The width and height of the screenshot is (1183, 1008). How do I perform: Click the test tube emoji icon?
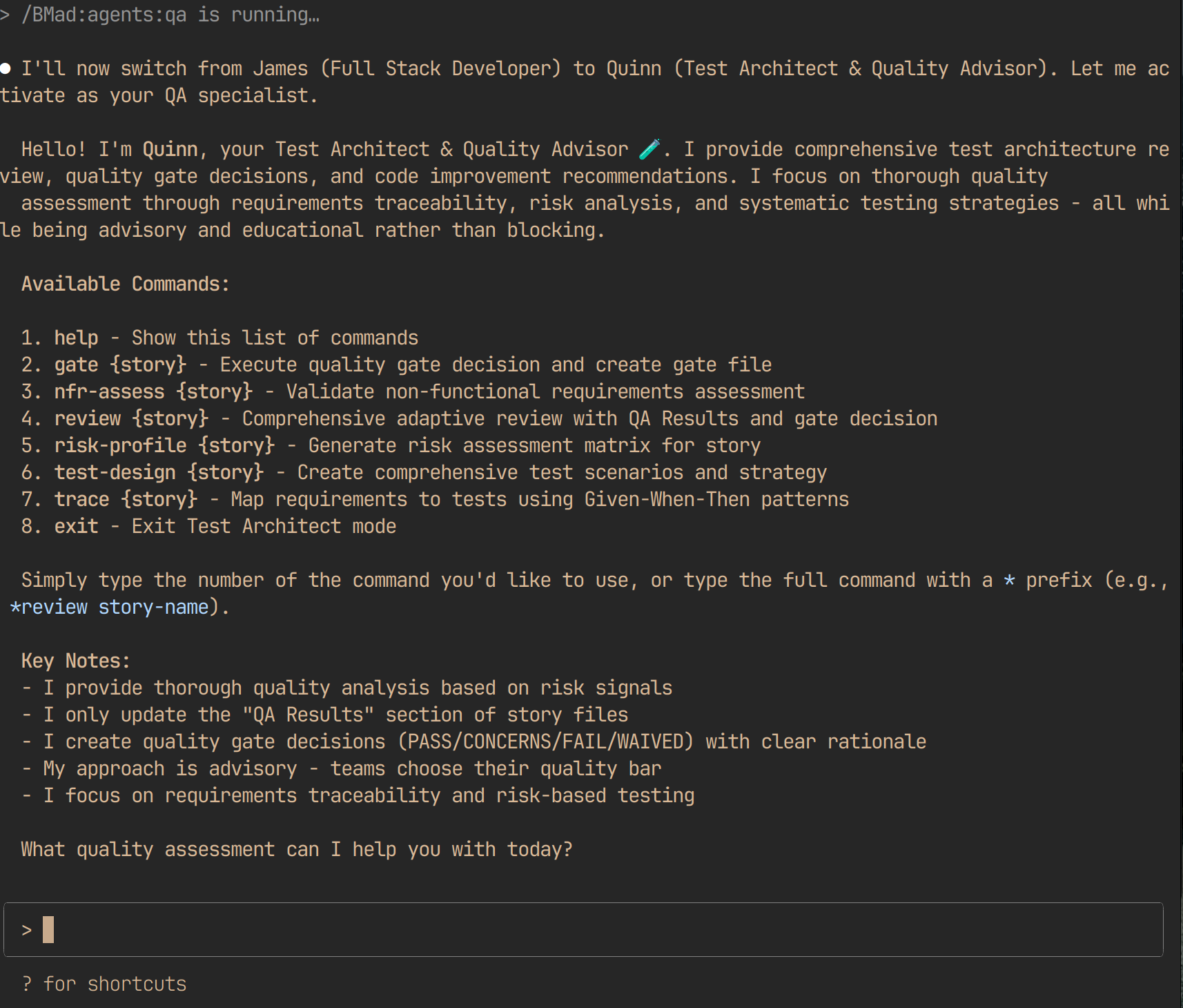point(649,149)
